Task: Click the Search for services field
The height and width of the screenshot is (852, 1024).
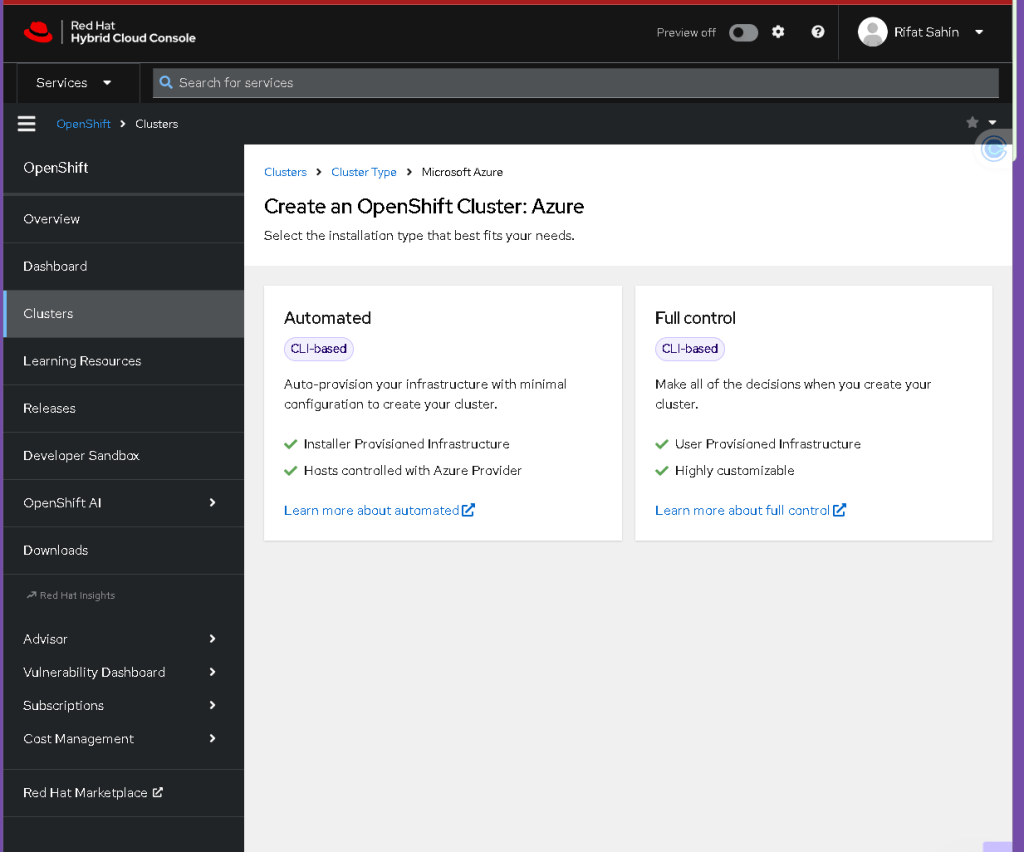Action: (x=575, y=83)
